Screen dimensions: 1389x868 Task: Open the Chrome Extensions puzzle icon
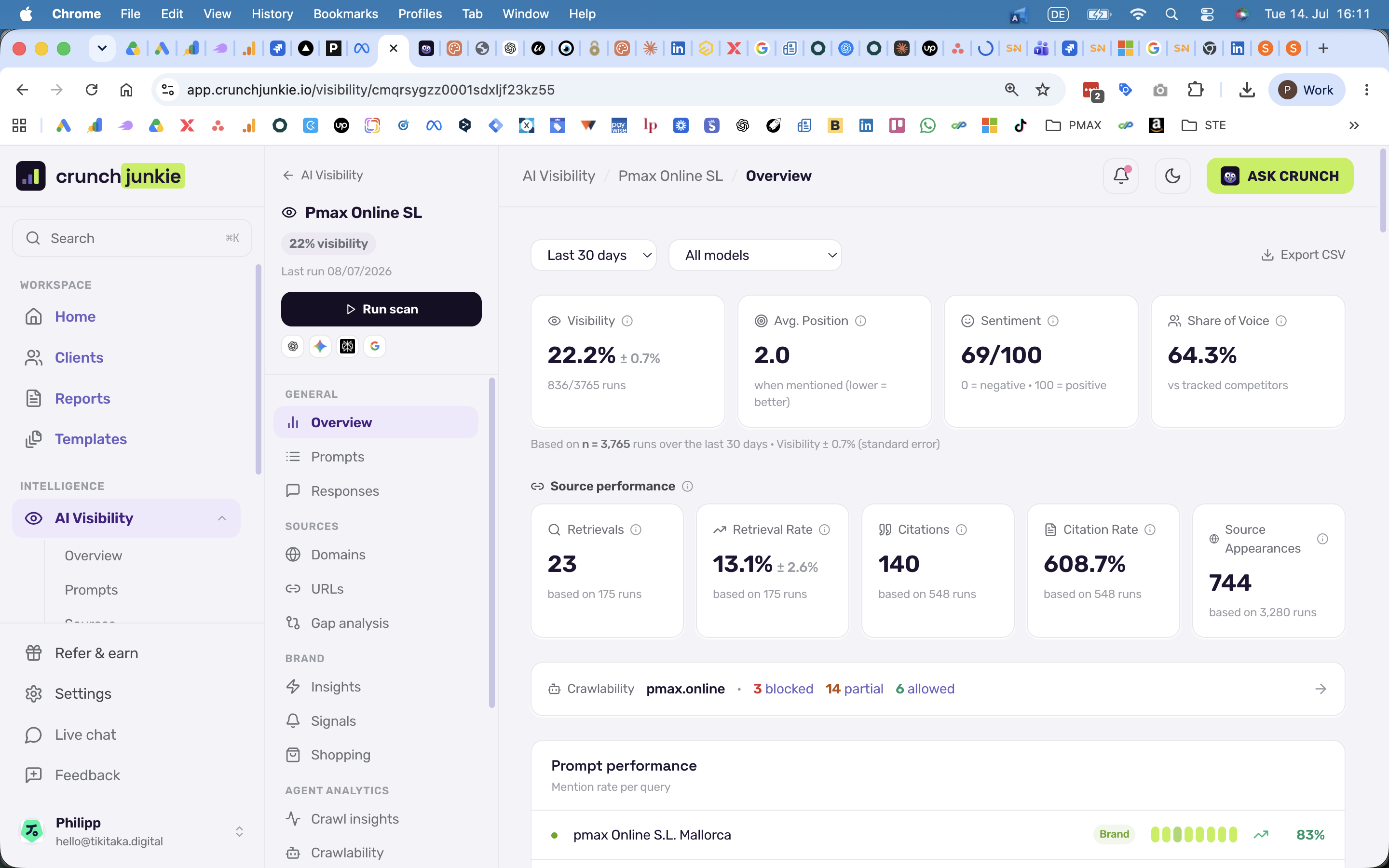click(x=1195, y=90)
